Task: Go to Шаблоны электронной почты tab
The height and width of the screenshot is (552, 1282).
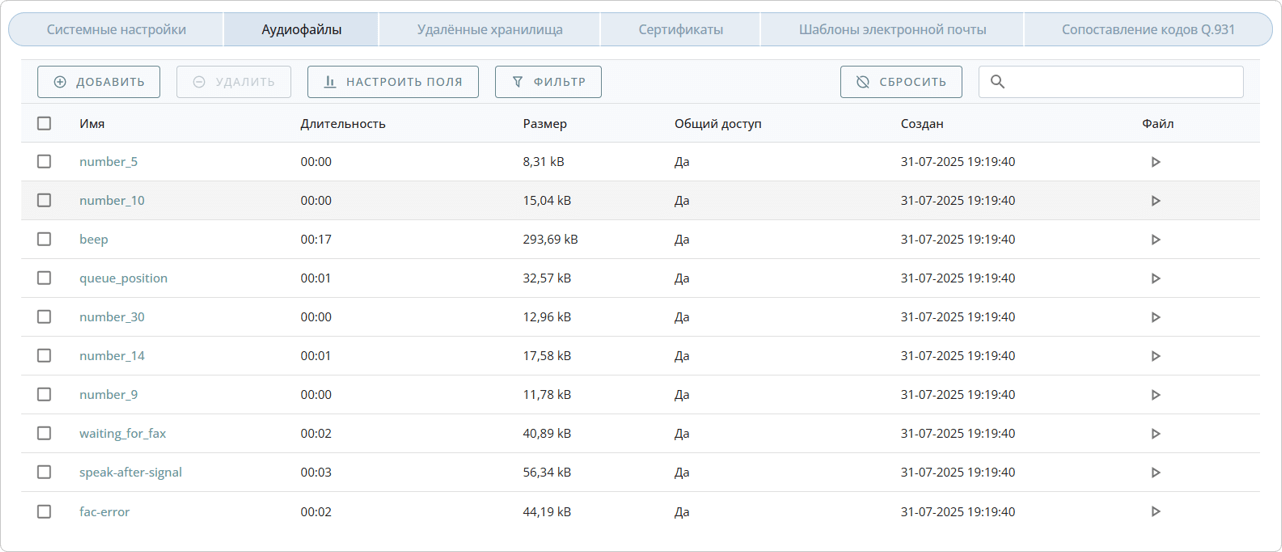Action: click(892, 30)
